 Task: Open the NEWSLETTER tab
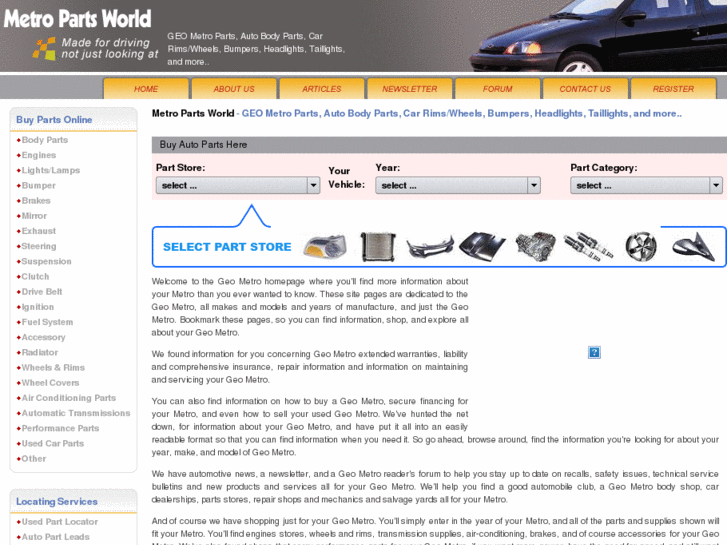point(410,89)
